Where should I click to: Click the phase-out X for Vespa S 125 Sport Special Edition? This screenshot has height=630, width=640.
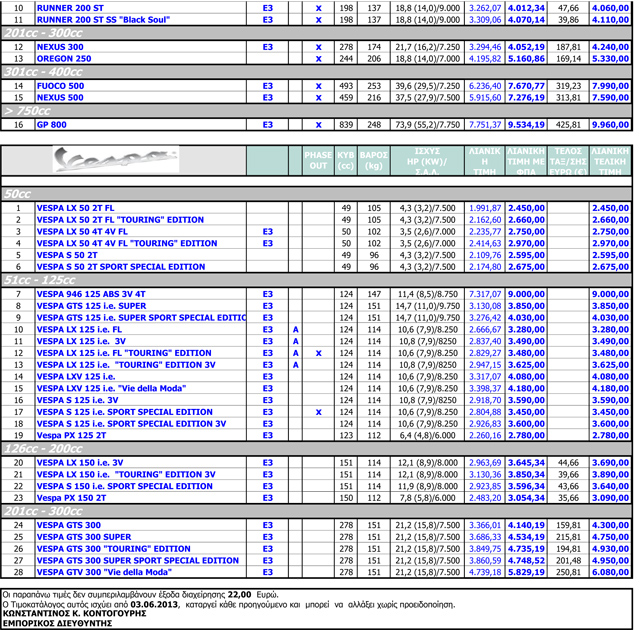click(318, 412)
